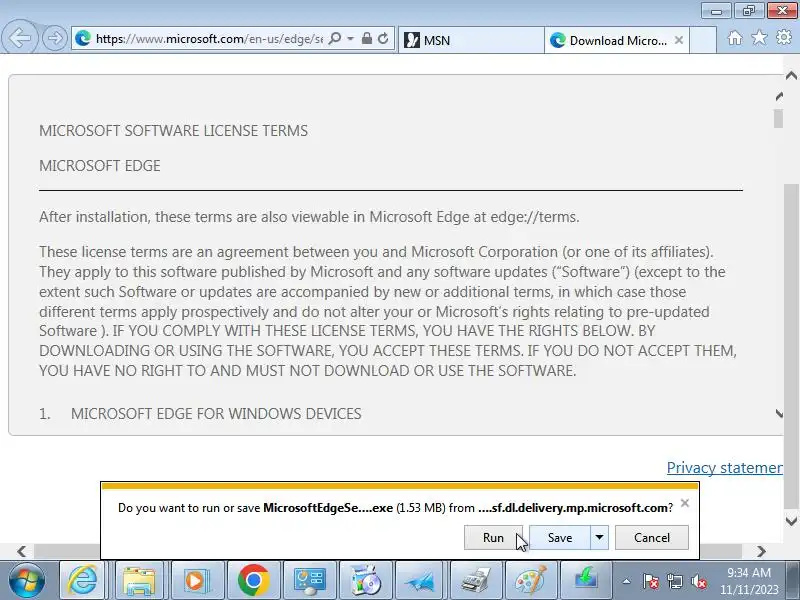Click the security lock icon in address bar
Screen dimensions: 800x600
(366, 39)
